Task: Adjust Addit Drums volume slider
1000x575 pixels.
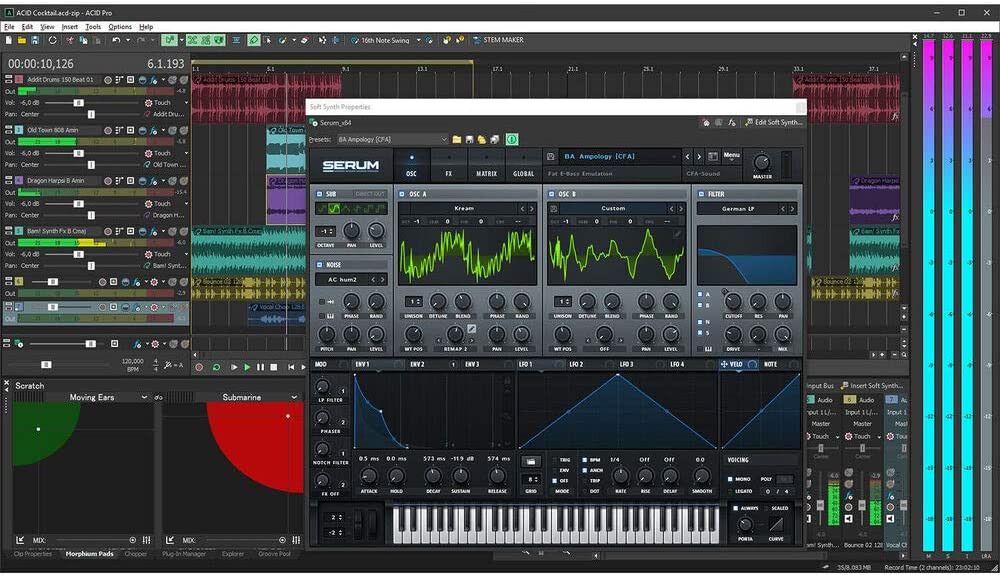Action: point(79,102)
